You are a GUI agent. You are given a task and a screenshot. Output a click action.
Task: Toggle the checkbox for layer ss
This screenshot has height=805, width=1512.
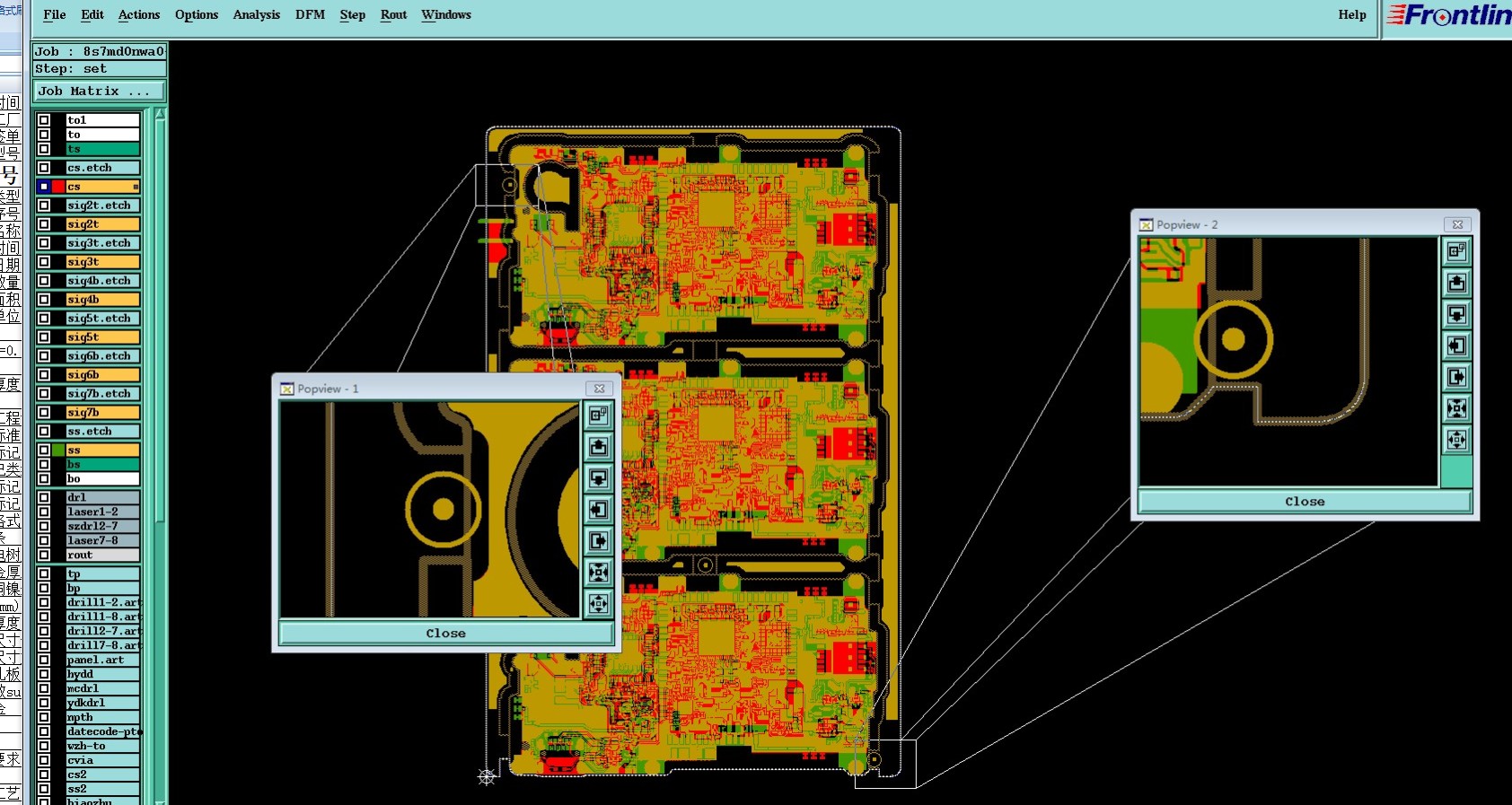point(44,451)
